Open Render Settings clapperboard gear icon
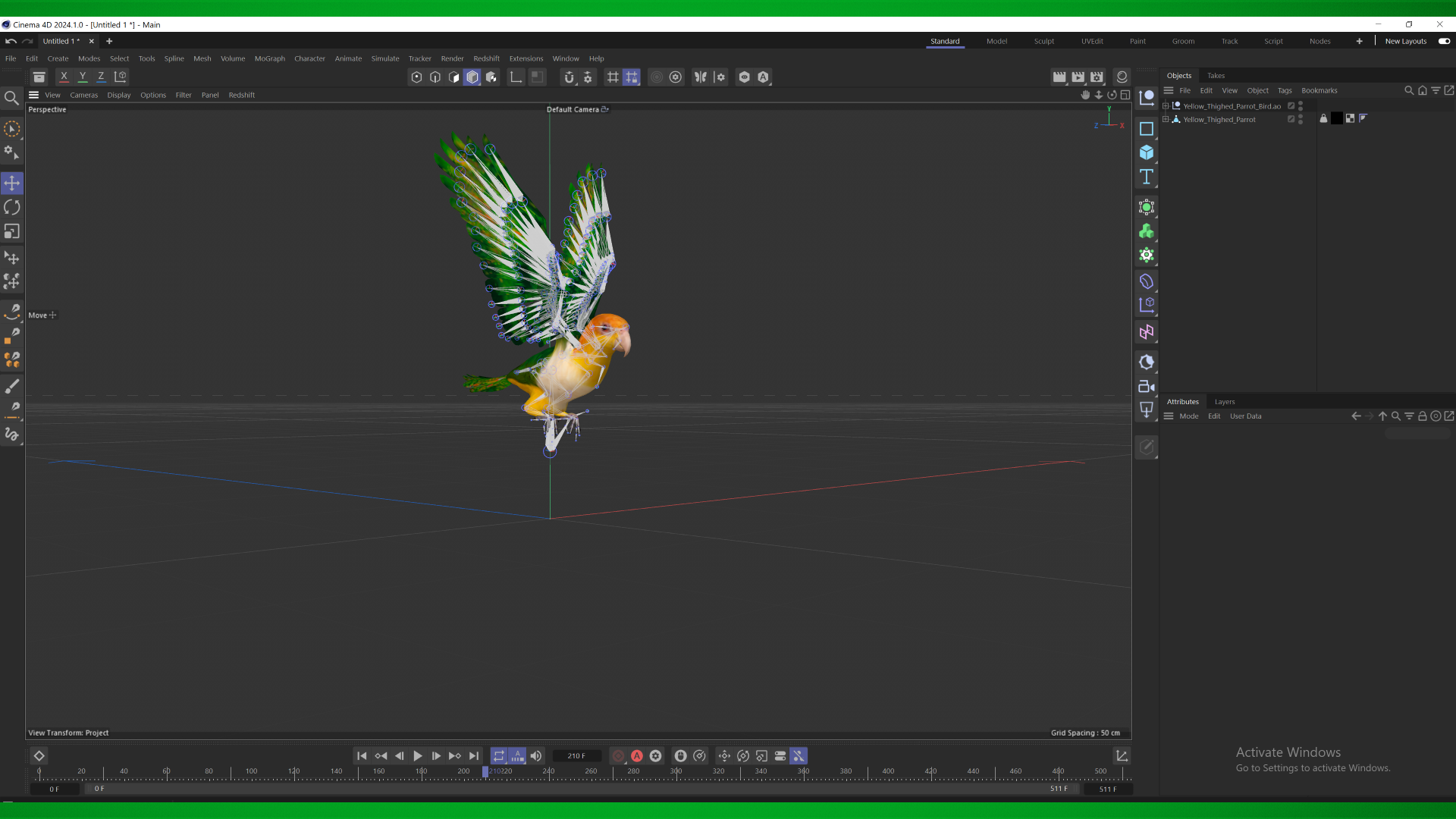The width and height of the screenshot is (1456, 819). (x=1097, y=77)
